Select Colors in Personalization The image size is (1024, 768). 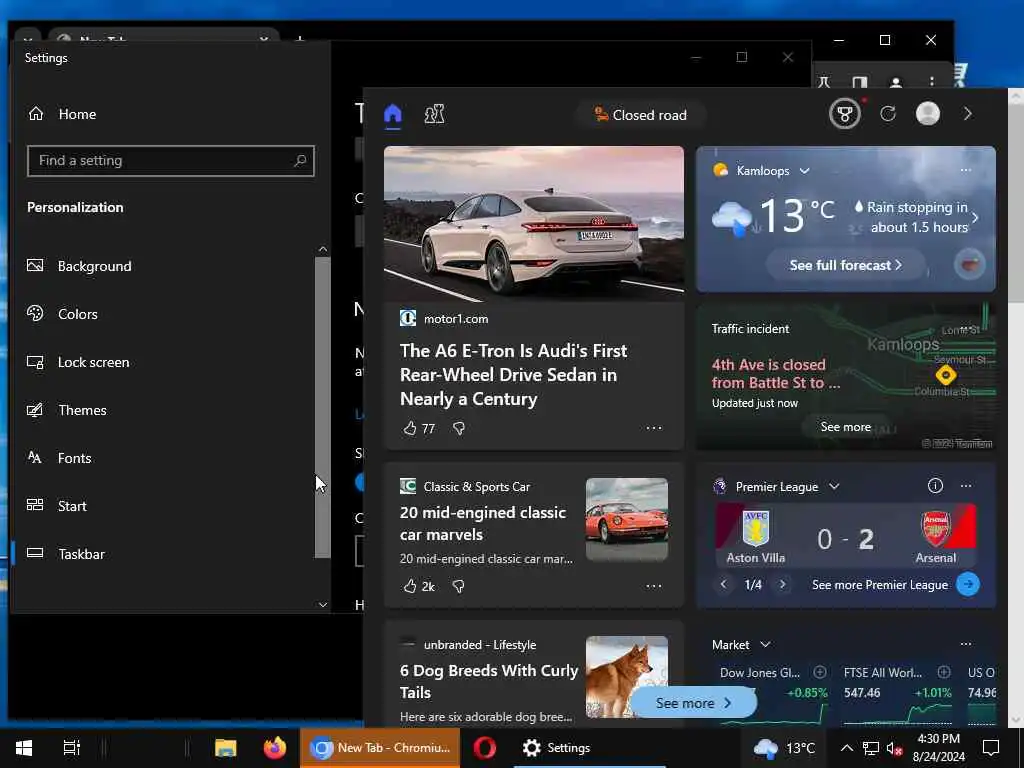click(x=164, y=314)
